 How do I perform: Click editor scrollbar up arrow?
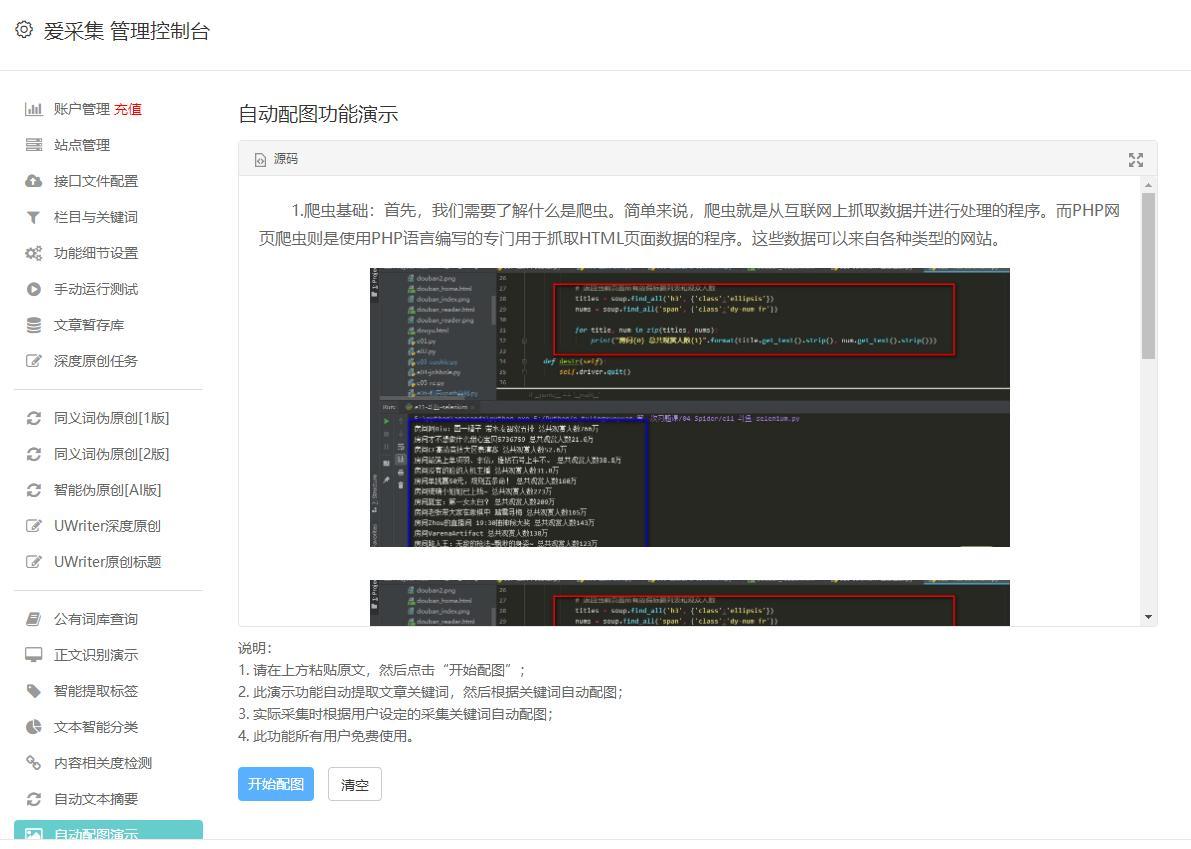(1148, 185)
